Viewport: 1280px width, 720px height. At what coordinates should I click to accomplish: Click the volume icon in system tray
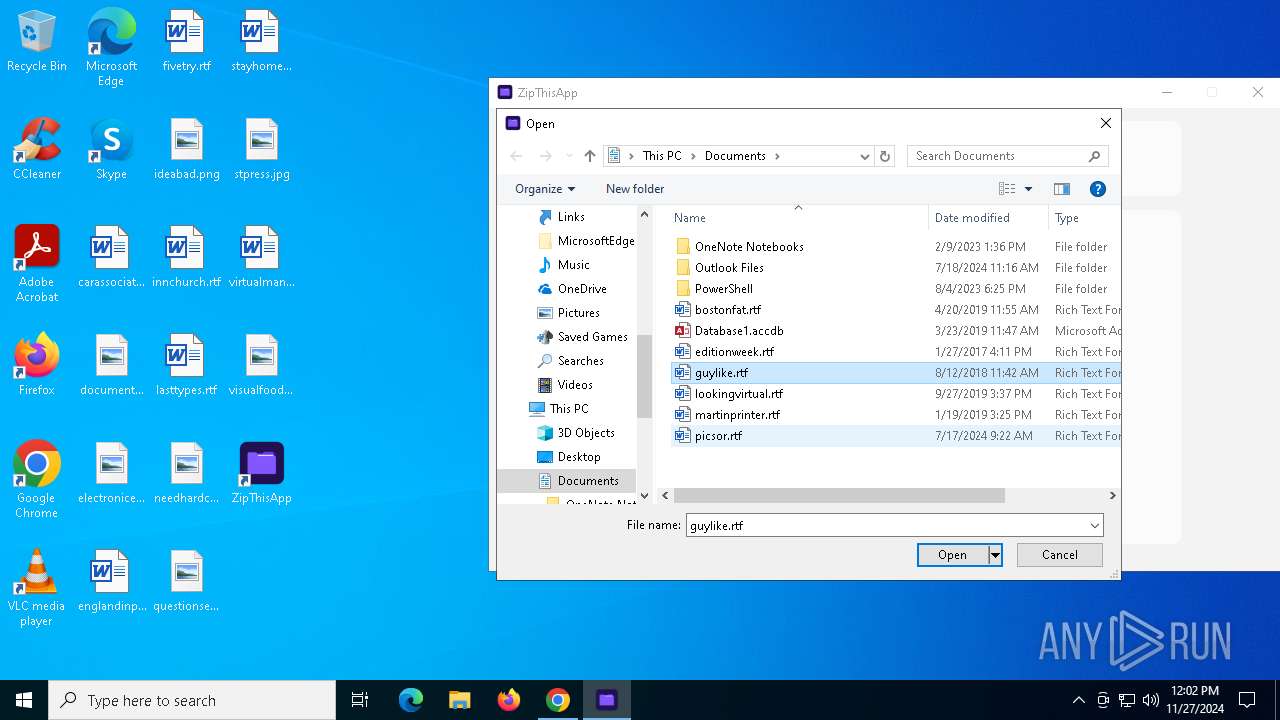pyautogui.click(x=1151, y=700)
